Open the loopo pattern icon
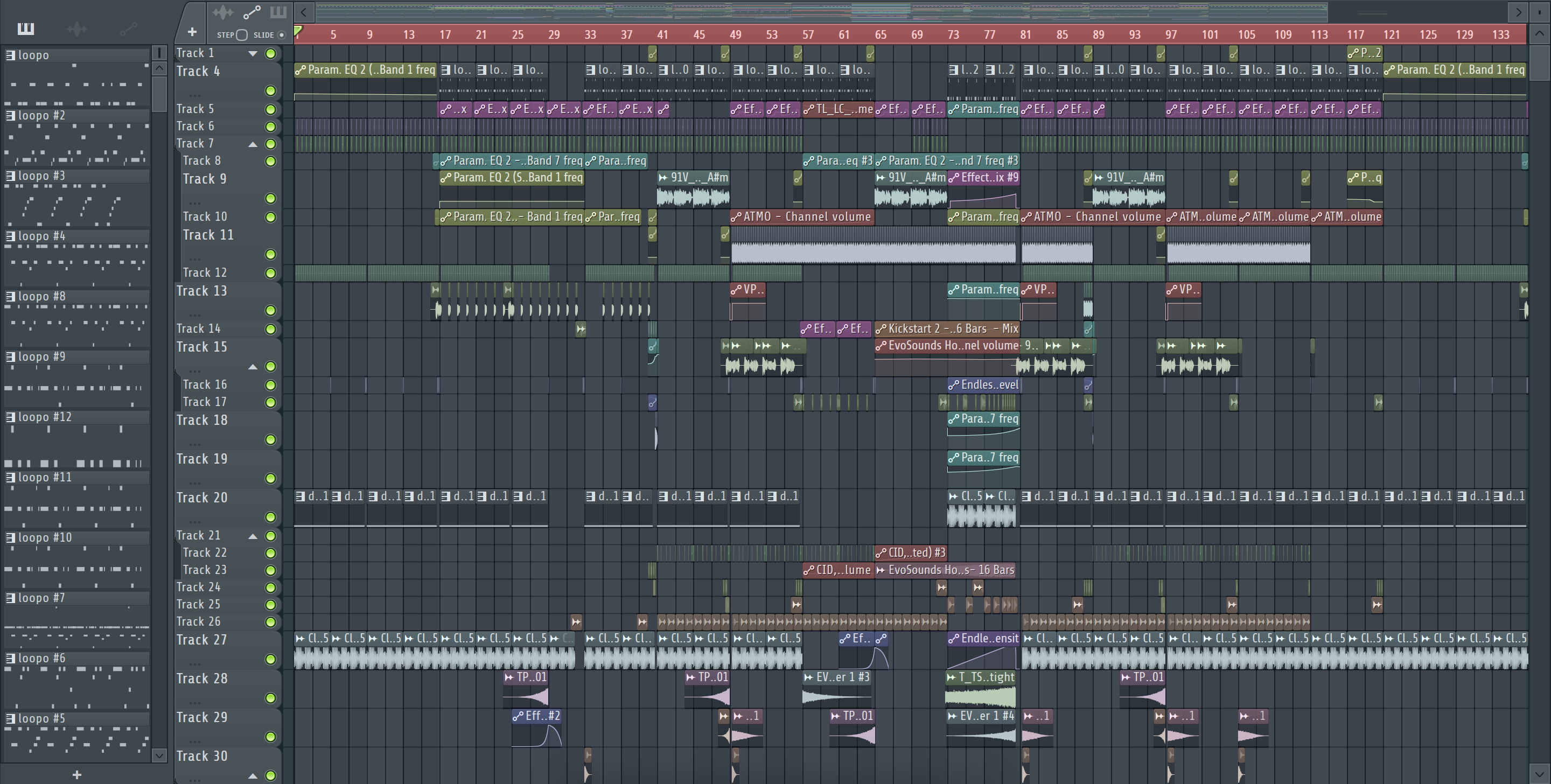The width and height of the screenshot is (1551, 784). [10, 55]
